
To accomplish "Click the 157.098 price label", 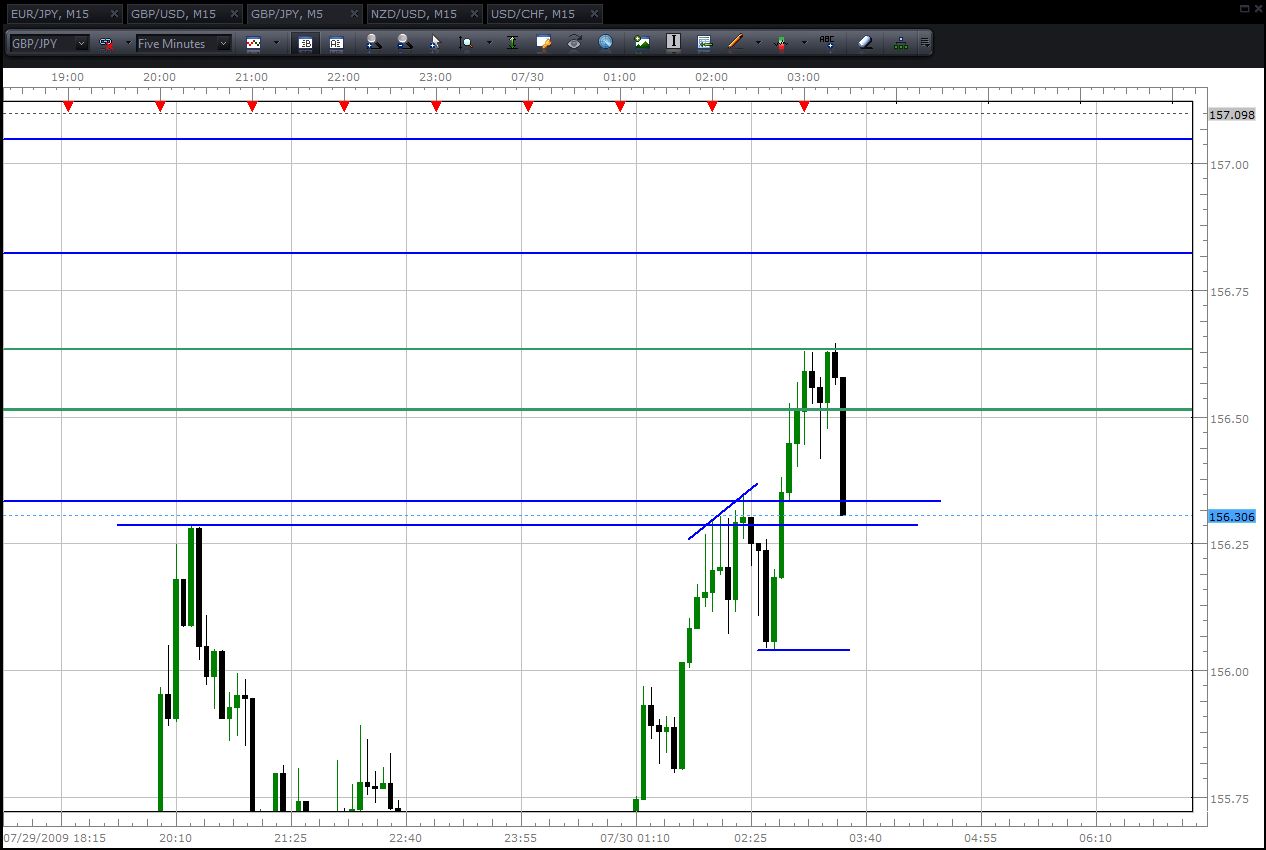I will tap(1232, 115).
